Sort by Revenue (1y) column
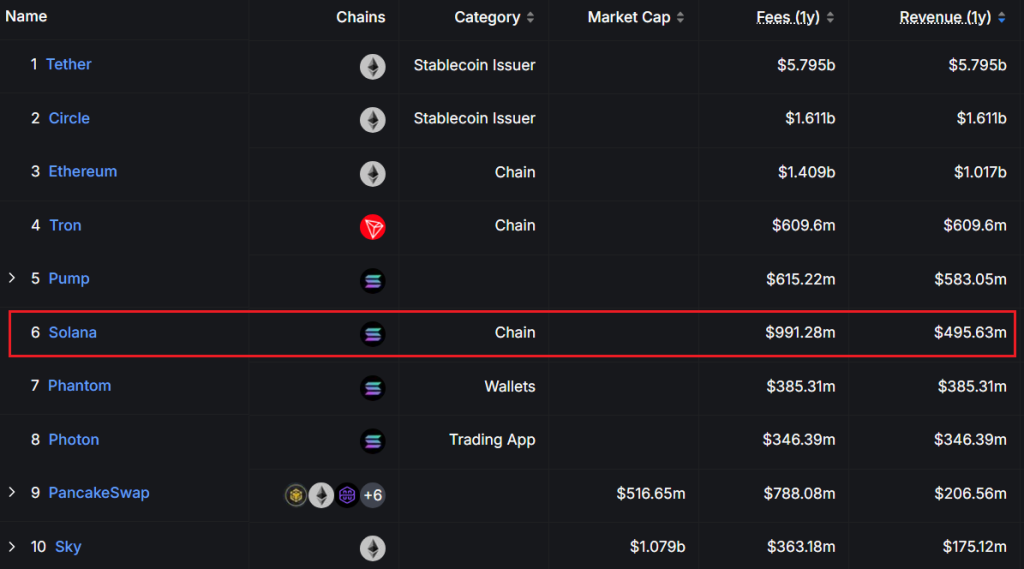Viewport: 1024px width, 569px height. coord(952,17)
